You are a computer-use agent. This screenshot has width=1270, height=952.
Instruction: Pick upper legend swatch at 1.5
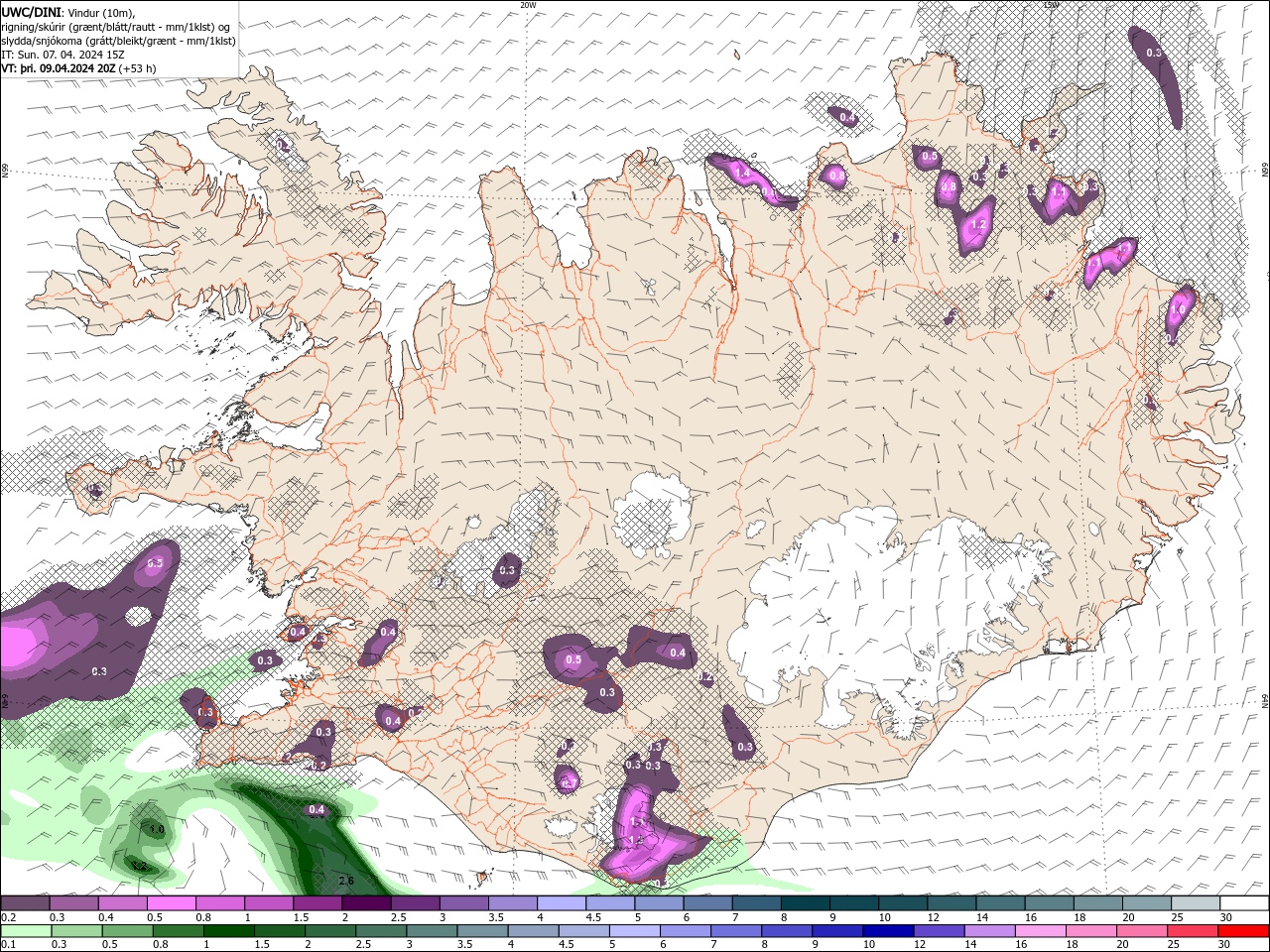[x=317, y=903]
